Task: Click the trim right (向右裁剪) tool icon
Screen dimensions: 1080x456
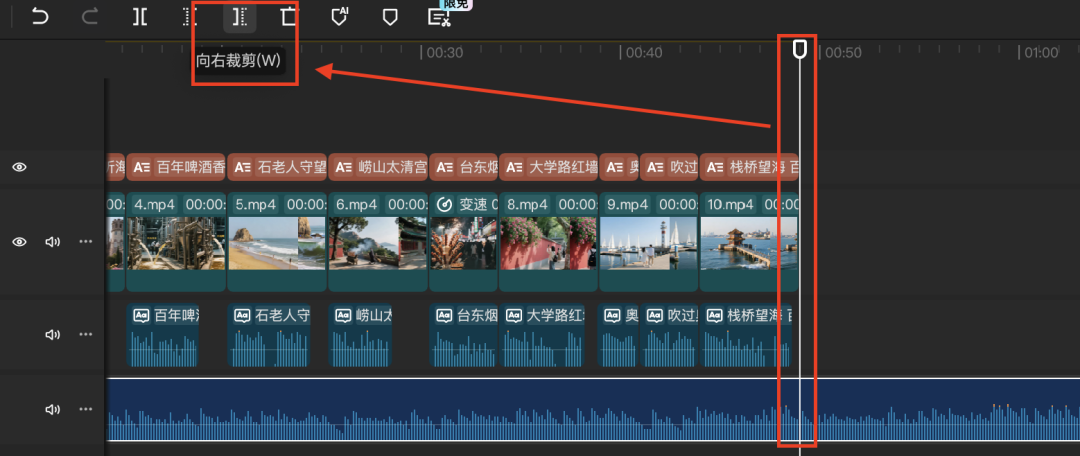Action: click(239, 16)
